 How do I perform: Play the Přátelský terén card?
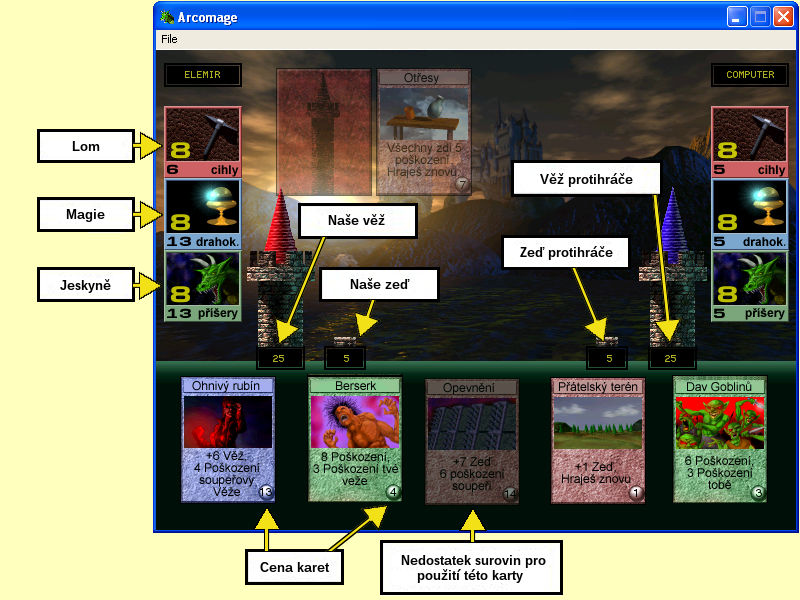597,441
